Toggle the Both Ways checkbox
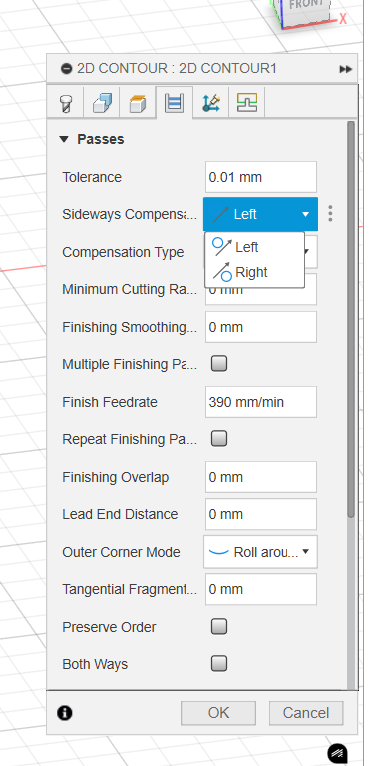Image resolution: width=379 pixels, height=766 pixels. (x=219, y=663)
